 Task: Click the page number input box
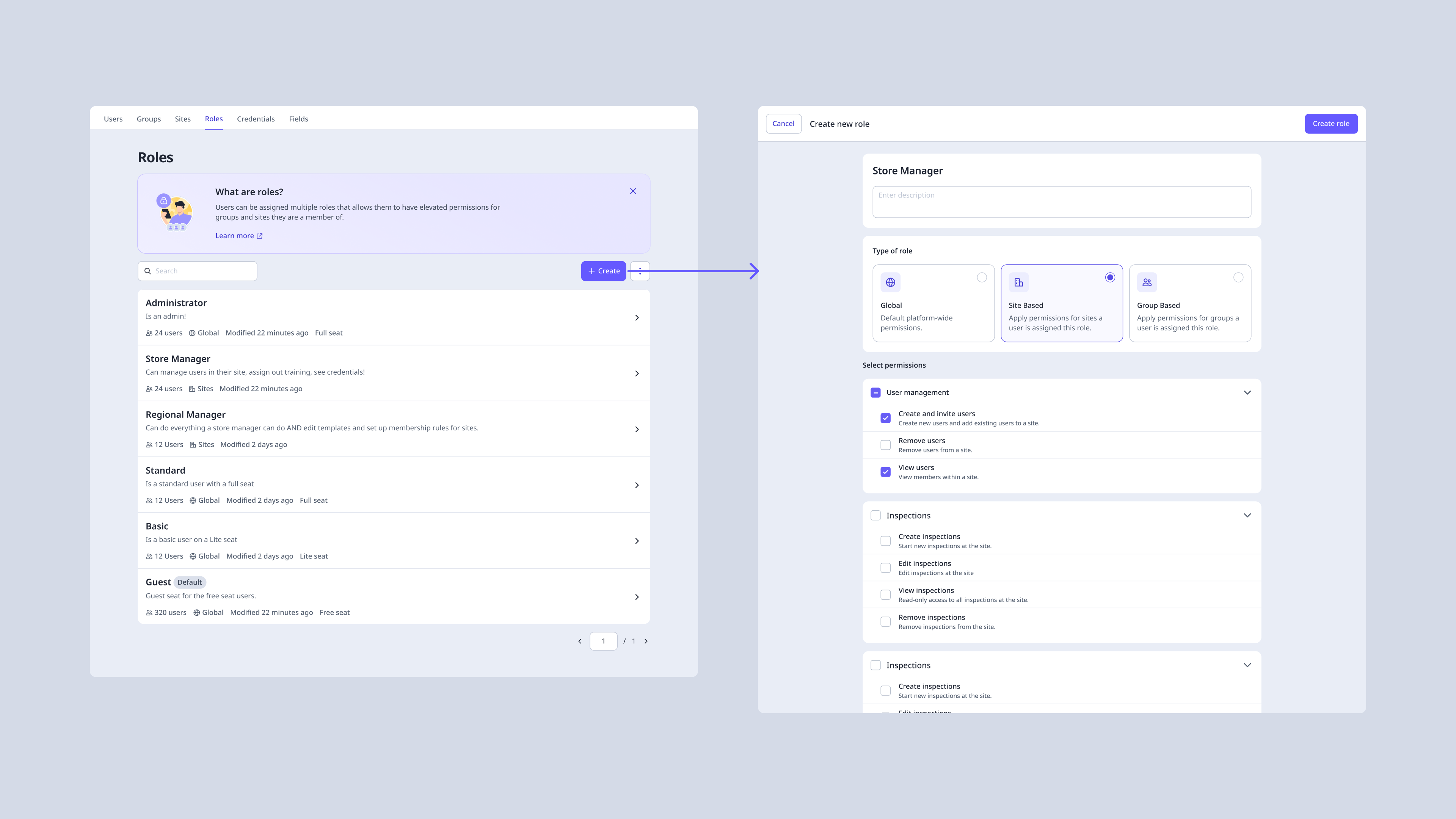click(603, 641)
